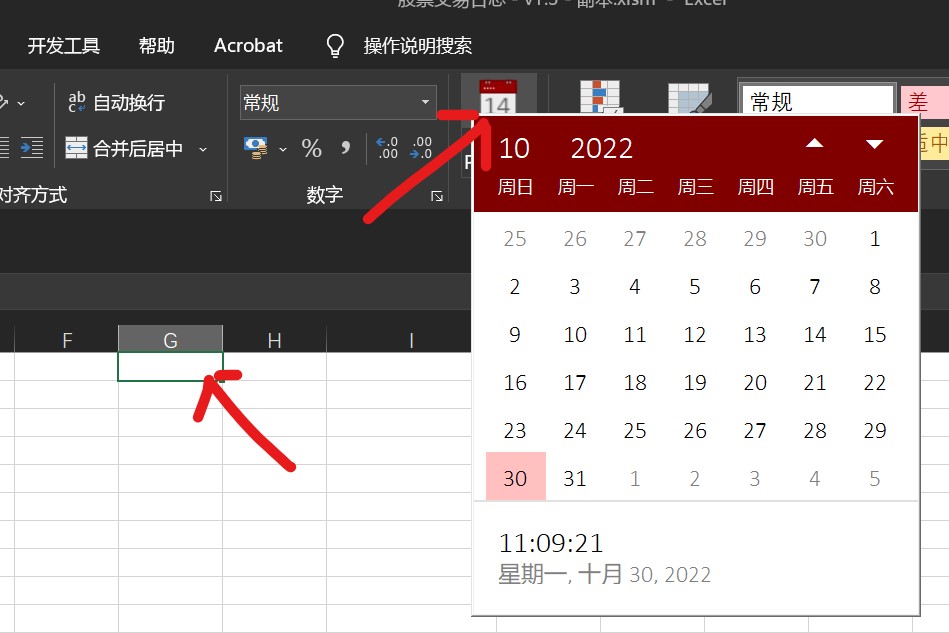Image resolution: width=949 pixels, height=633 pixels.
Task: Apply comma style number format
Action: (345, 149)
